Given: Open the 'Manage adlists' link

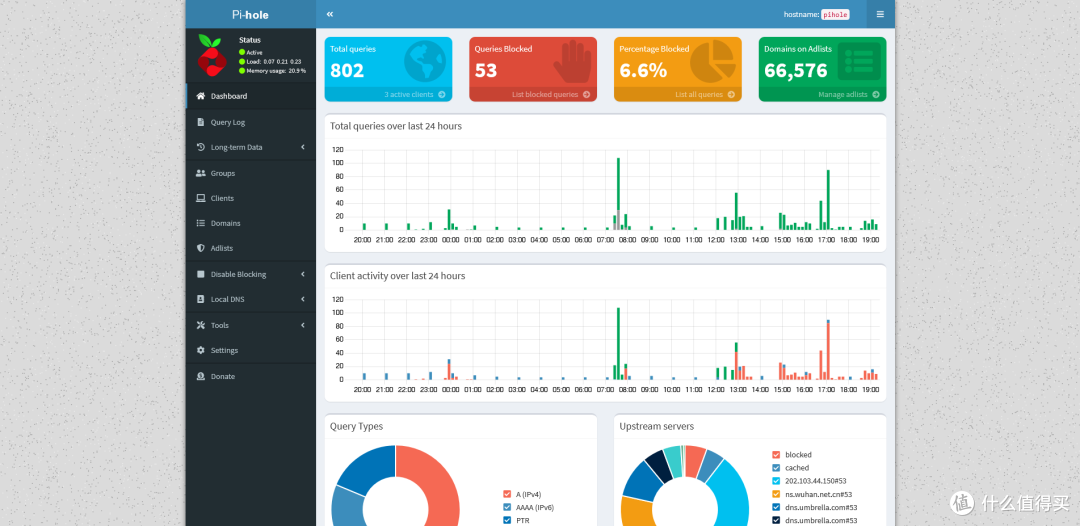Looking at the screenshot, I should pyautogui.click(x=849, y=94).
